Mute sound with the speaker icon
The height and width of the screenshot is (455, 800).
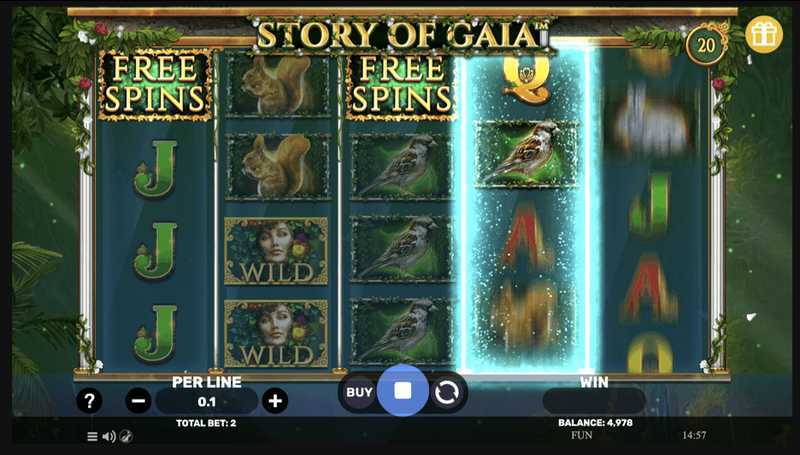(x=109, y=437)
